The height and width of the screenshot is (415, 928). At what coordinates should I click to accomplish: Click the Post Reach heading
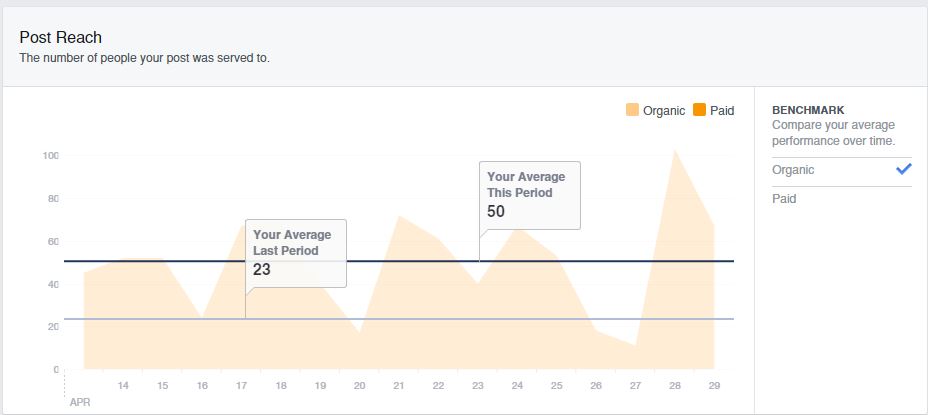pyautogui.click(x=61, y=37)
